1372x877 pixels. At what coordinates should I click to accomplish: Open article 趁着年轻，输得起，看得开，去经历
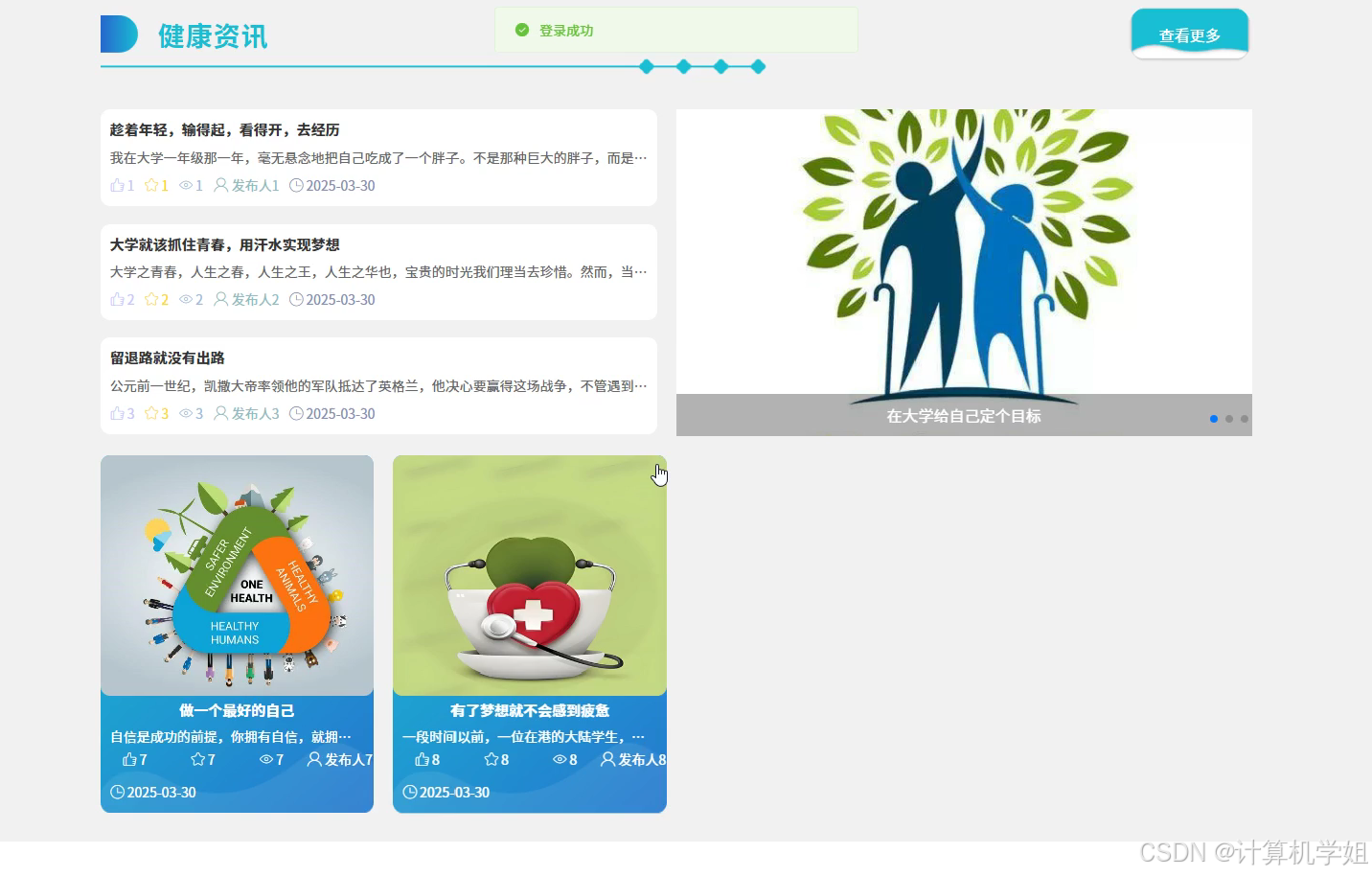[x=224, y=130]
